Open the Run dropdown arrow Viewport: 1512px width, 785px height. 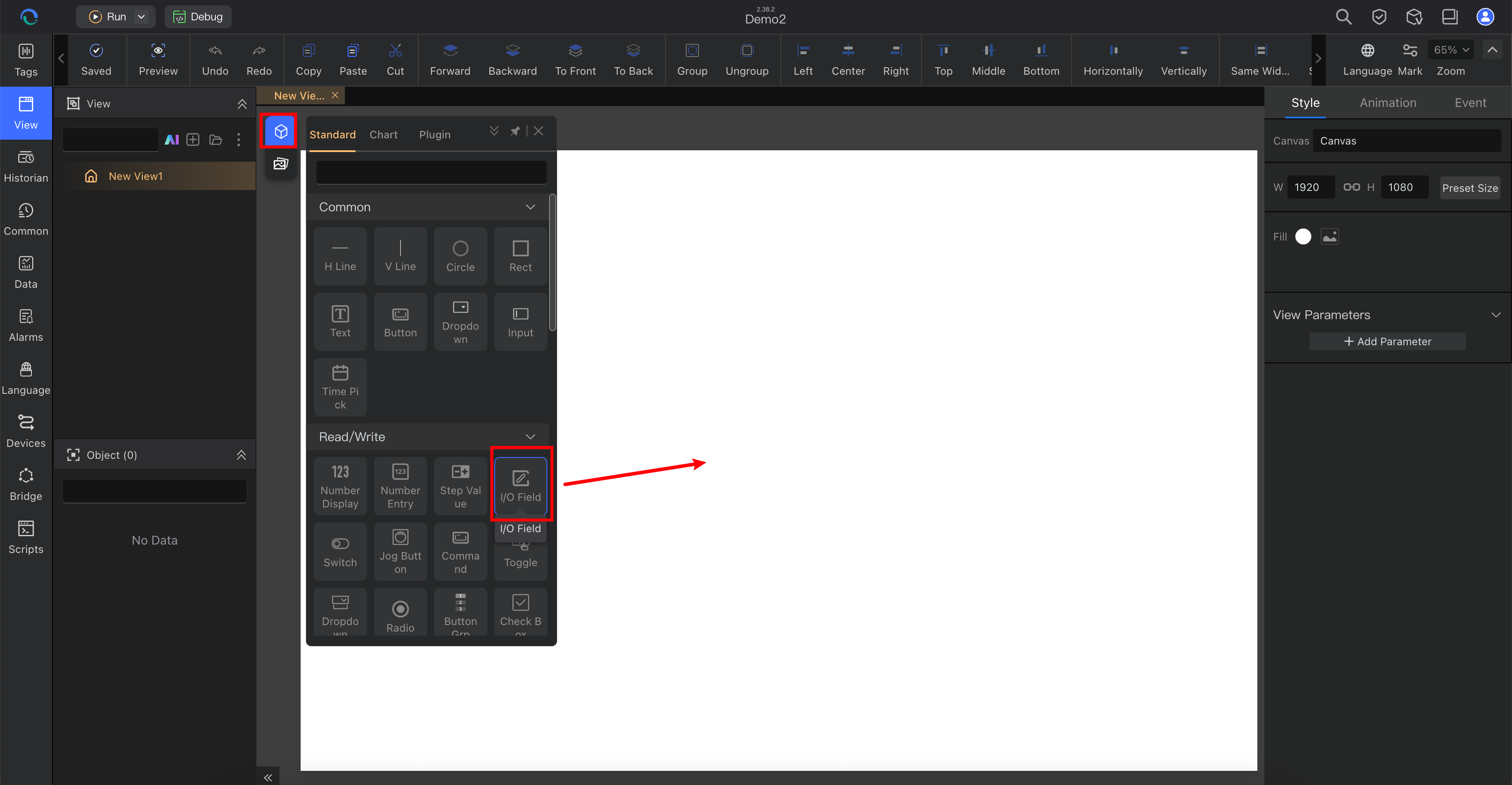pos(141,16)
